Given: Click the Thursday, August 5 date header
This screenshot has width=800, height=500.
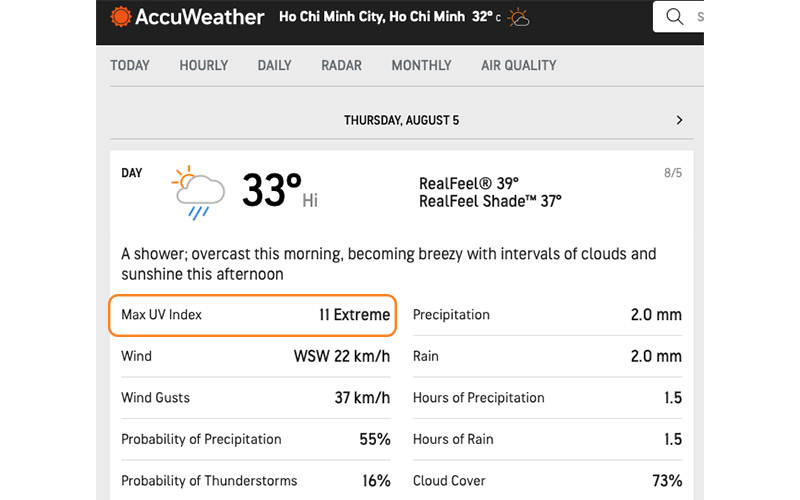Looking at the screenshot, I should [402, 120].
